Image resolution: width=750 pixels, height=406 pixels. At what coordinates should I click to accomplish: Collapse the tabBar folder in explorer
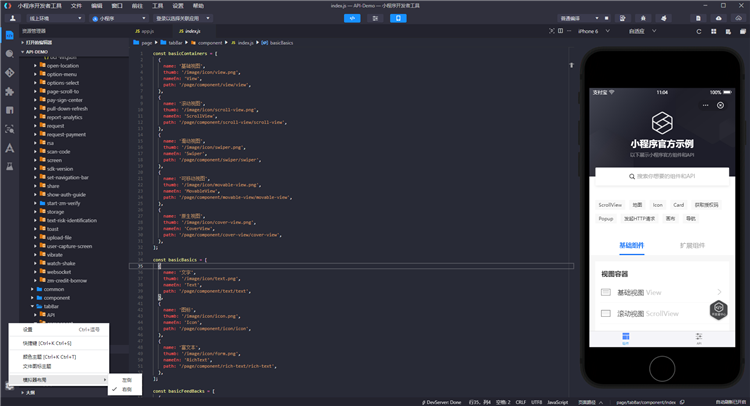click(x=50, y=306)
